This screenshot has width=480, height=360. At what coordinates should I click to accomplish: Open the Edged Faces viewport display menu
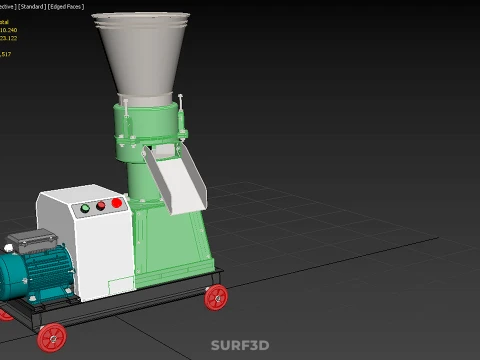click(x=66, y=7)
